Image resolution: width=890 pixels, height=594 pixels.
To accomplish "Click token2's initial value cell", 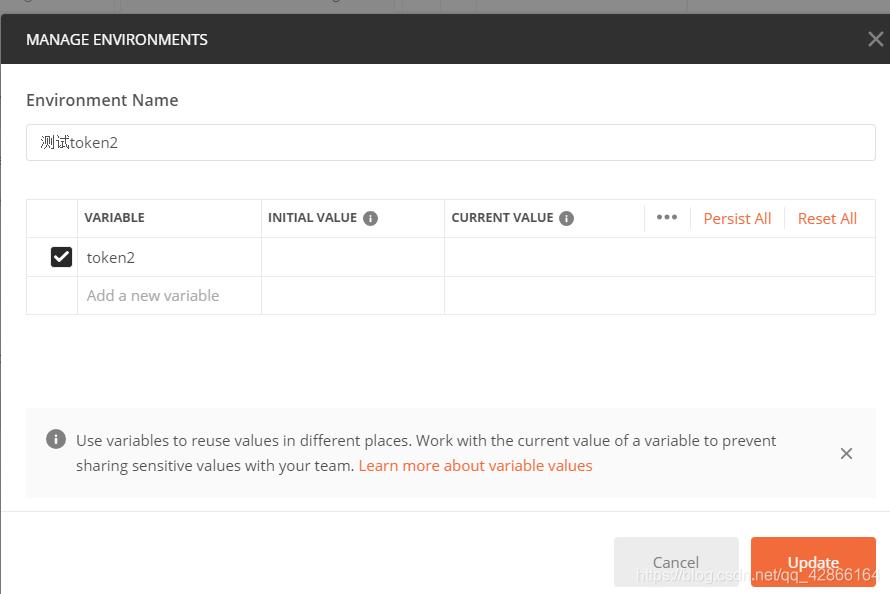I will 352,258.
